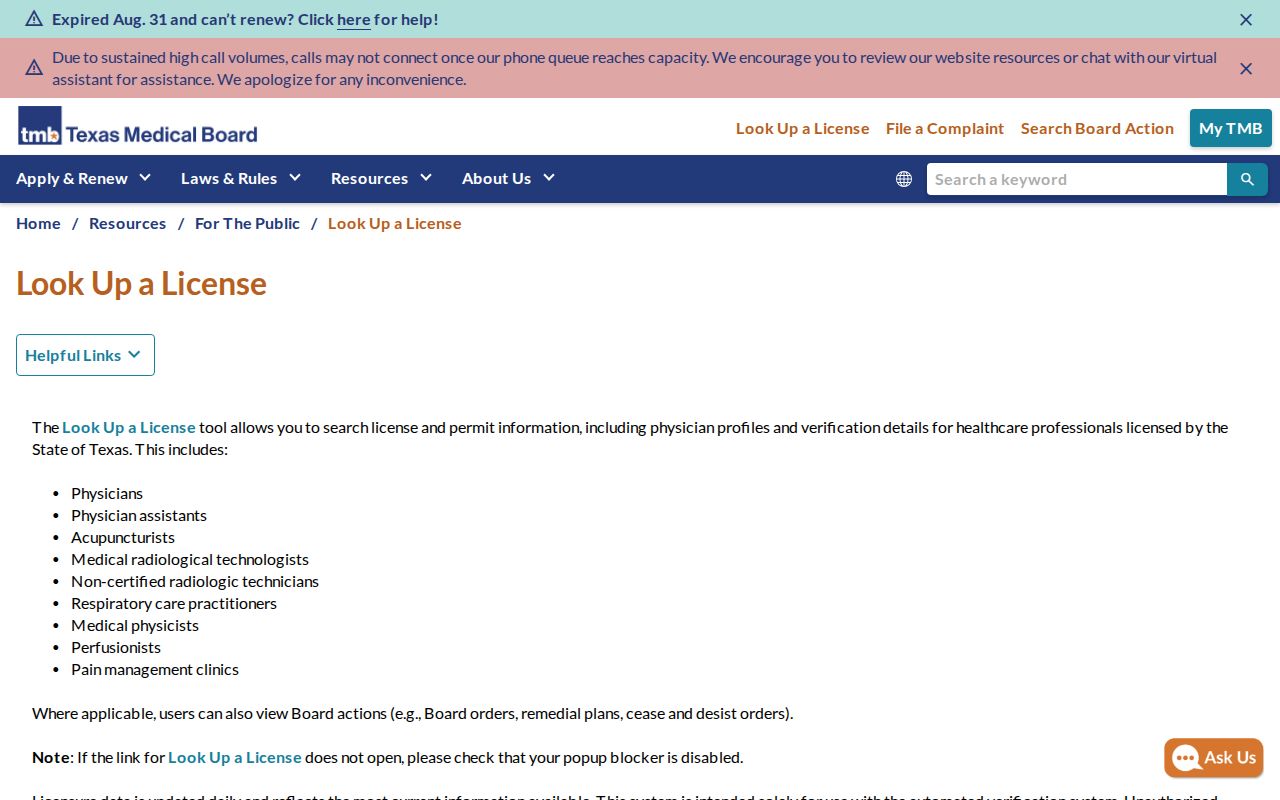Select the 'Perfusionists' list item
Image resolution: width=1280 pixels, height=800 pixels.
pos(116,647)
